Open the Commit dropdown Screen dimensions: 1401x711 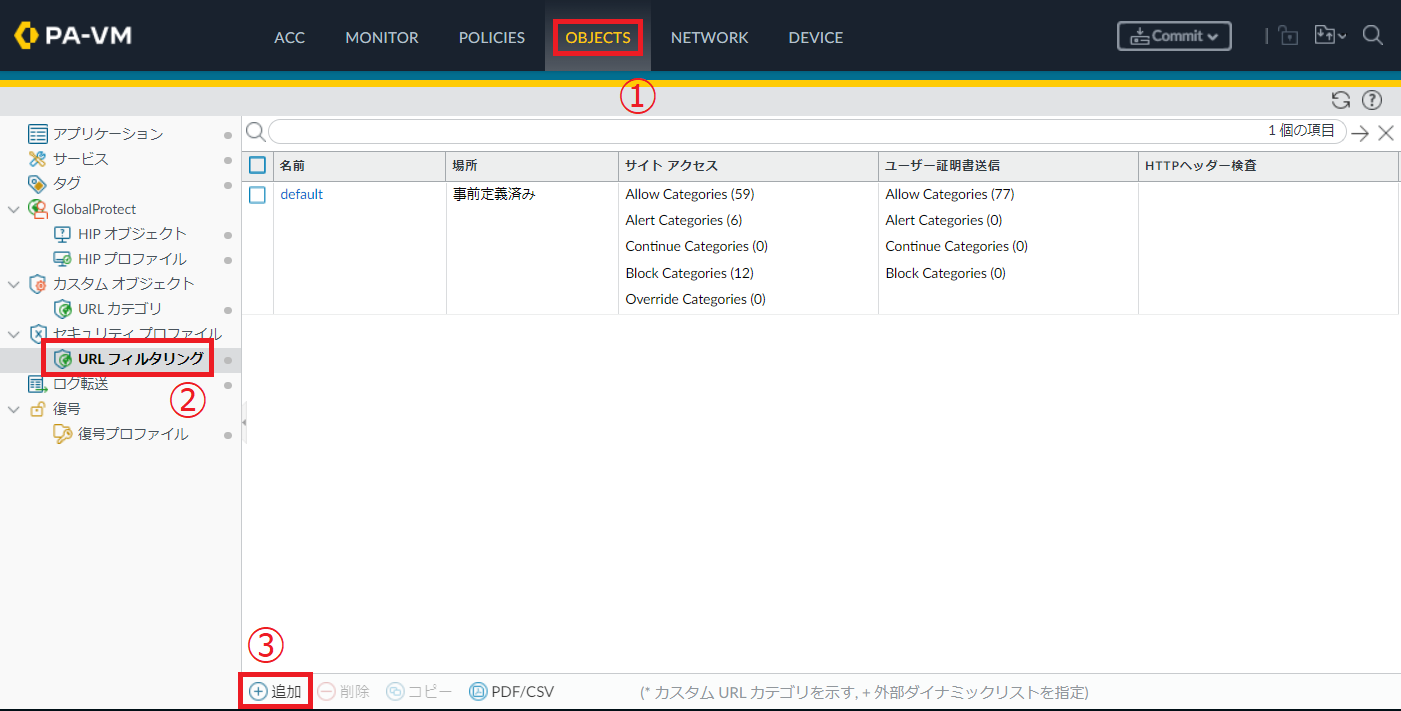(1174, 36)
